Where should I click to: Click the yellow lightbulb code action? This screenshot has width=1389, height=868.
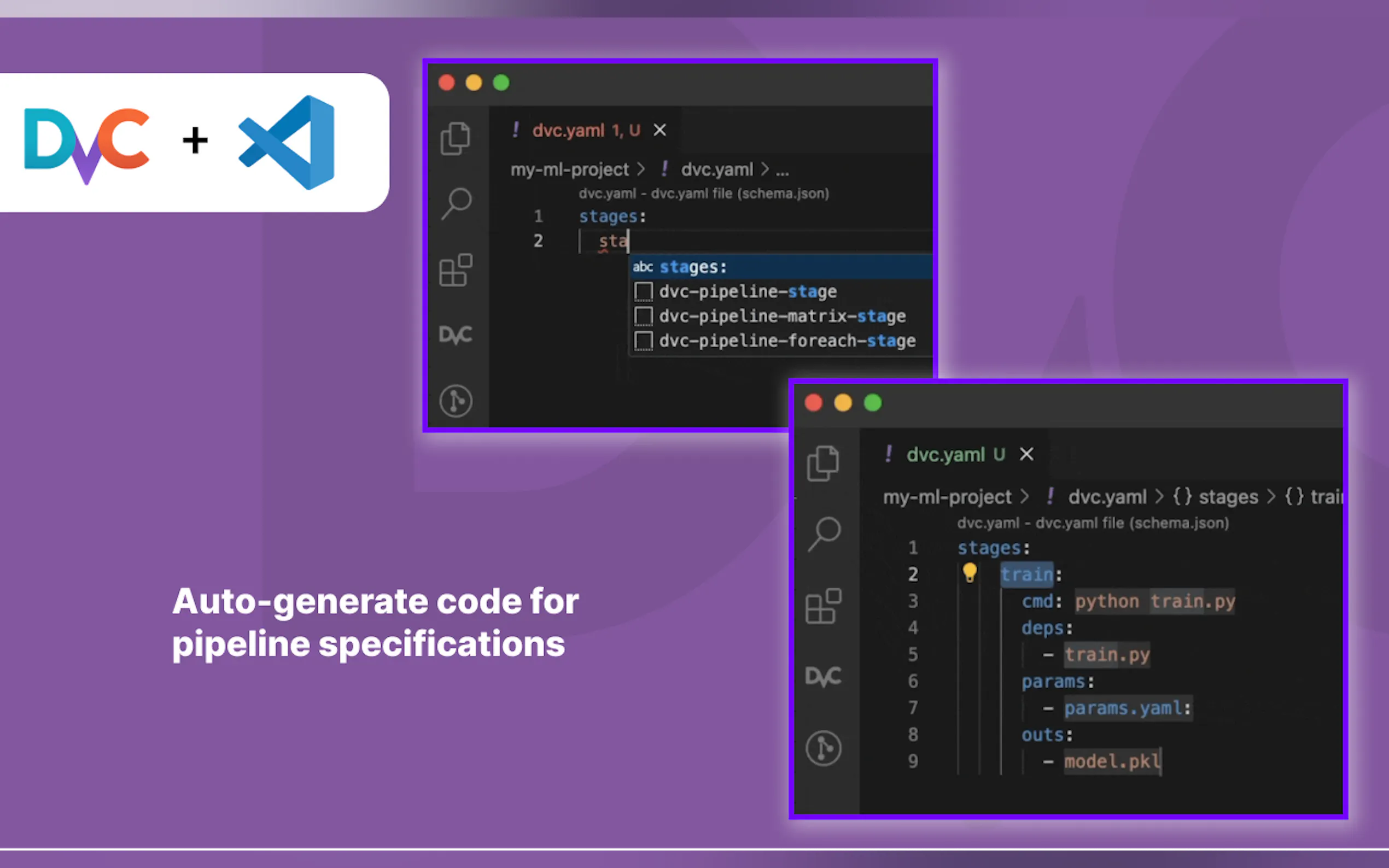(969, 572)
